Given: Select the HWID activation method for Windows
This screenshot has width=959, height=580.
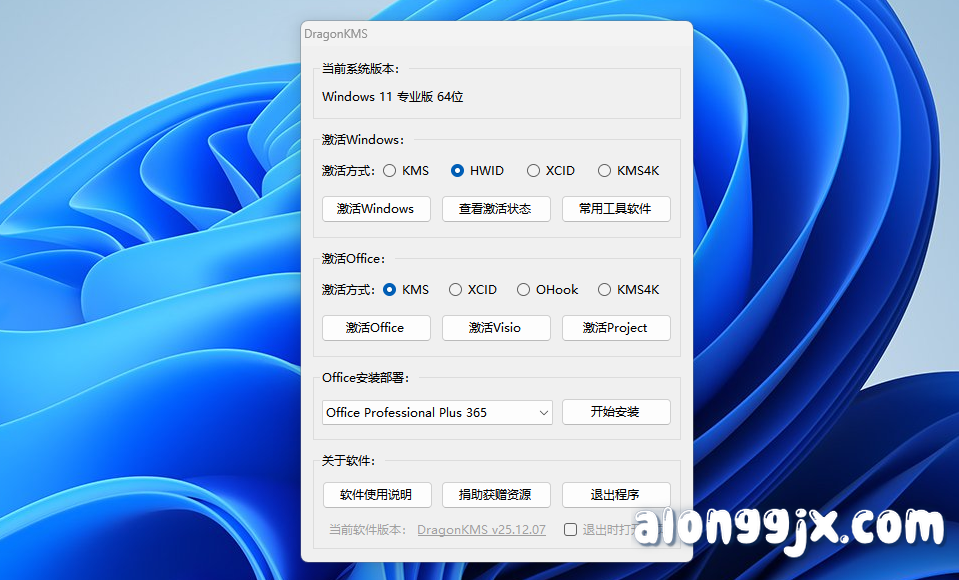Looking at the screenshot, I should (458, 170).
